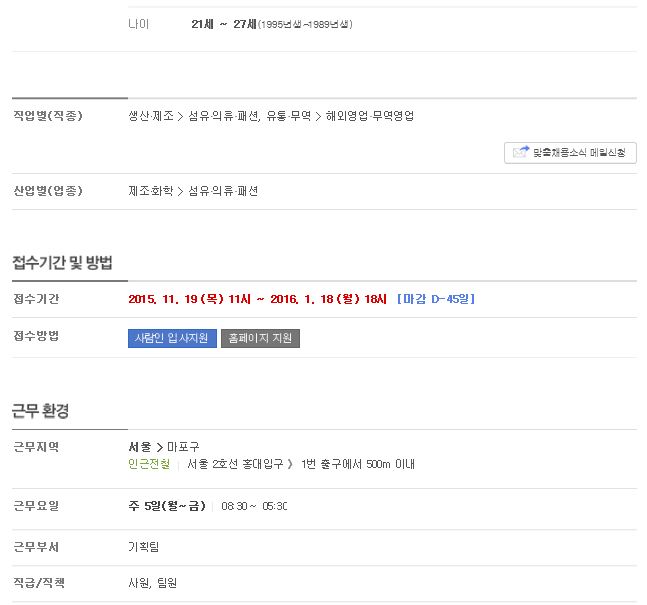Click the 마포구 district text

pyautogui.click(x=183, y=447)
